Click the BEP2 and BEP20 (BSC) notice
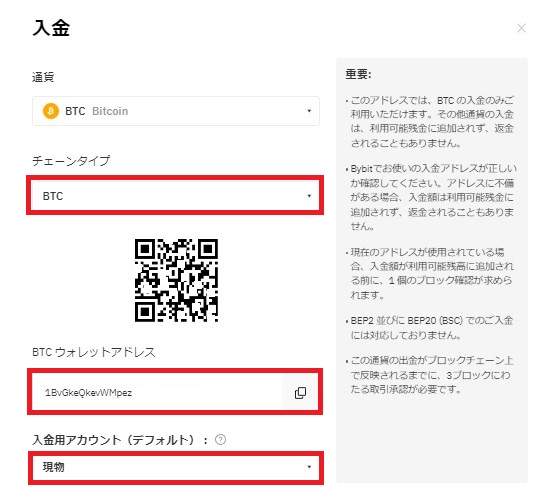 pos(430,327)
